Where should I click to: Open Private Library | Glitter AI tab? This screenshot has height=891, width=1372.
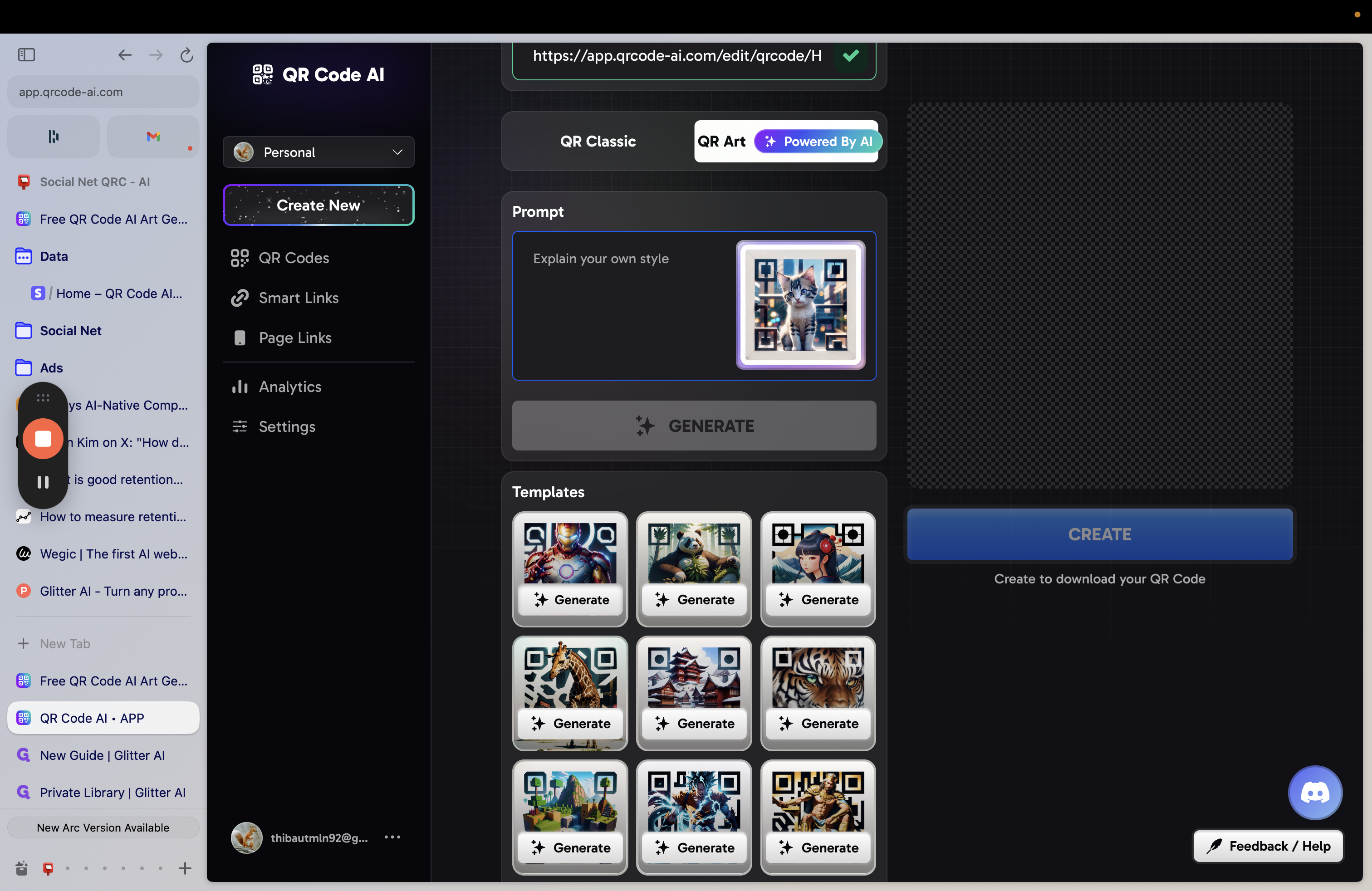tap(103, 792)
